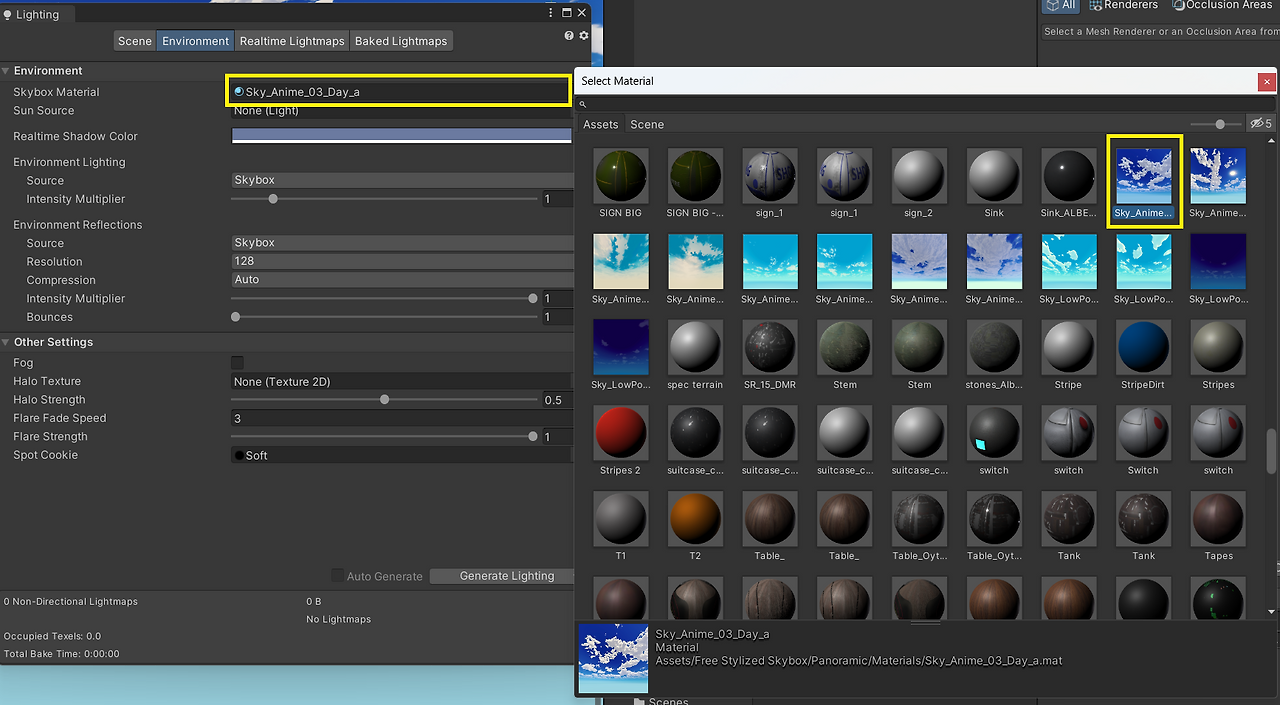Open the Lighting panel three-dot menu
The width and height of the screenshot is (1280, 705).
(x=550, y=13)
